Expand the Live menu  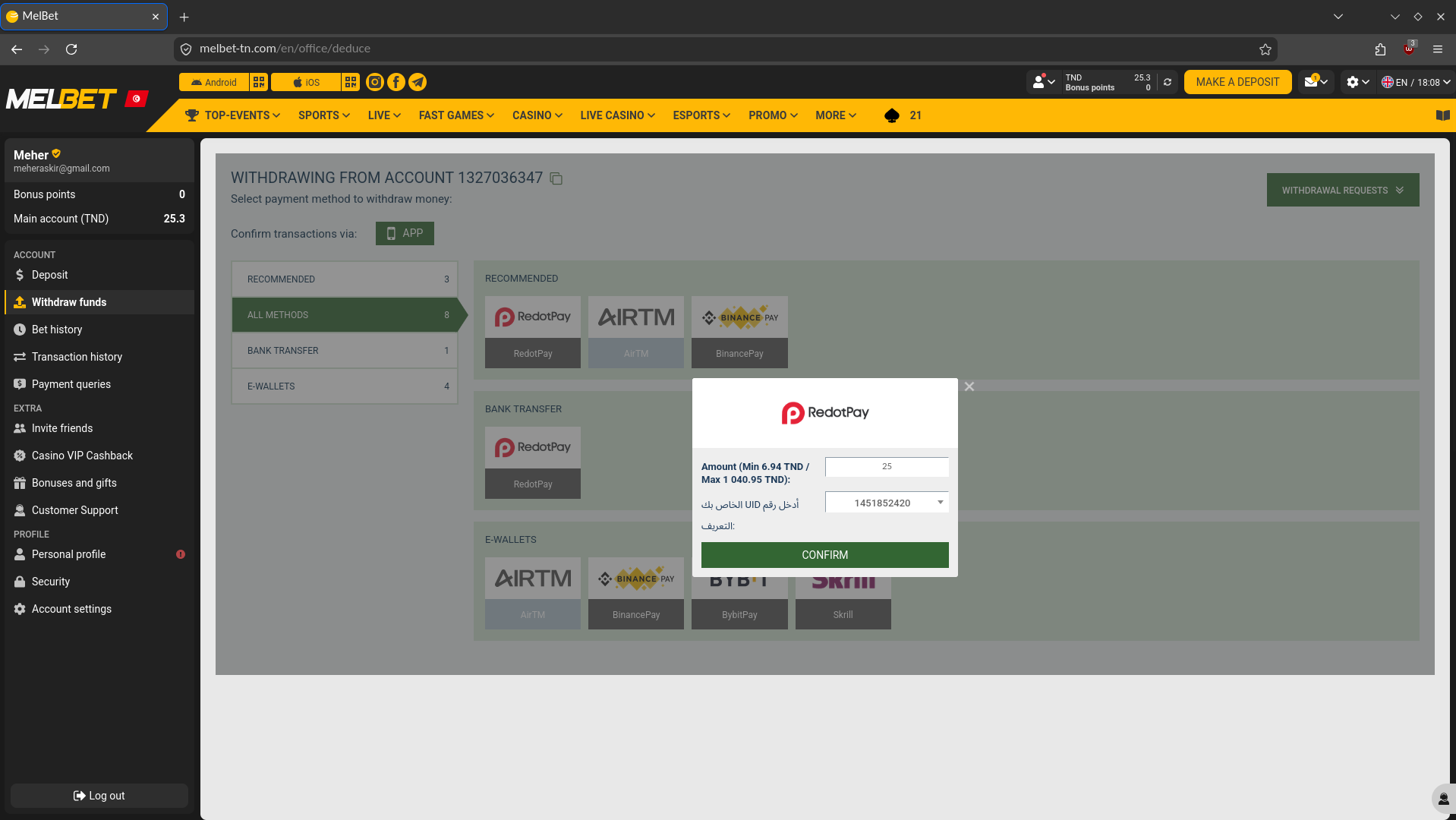click(x=384, y=115)
